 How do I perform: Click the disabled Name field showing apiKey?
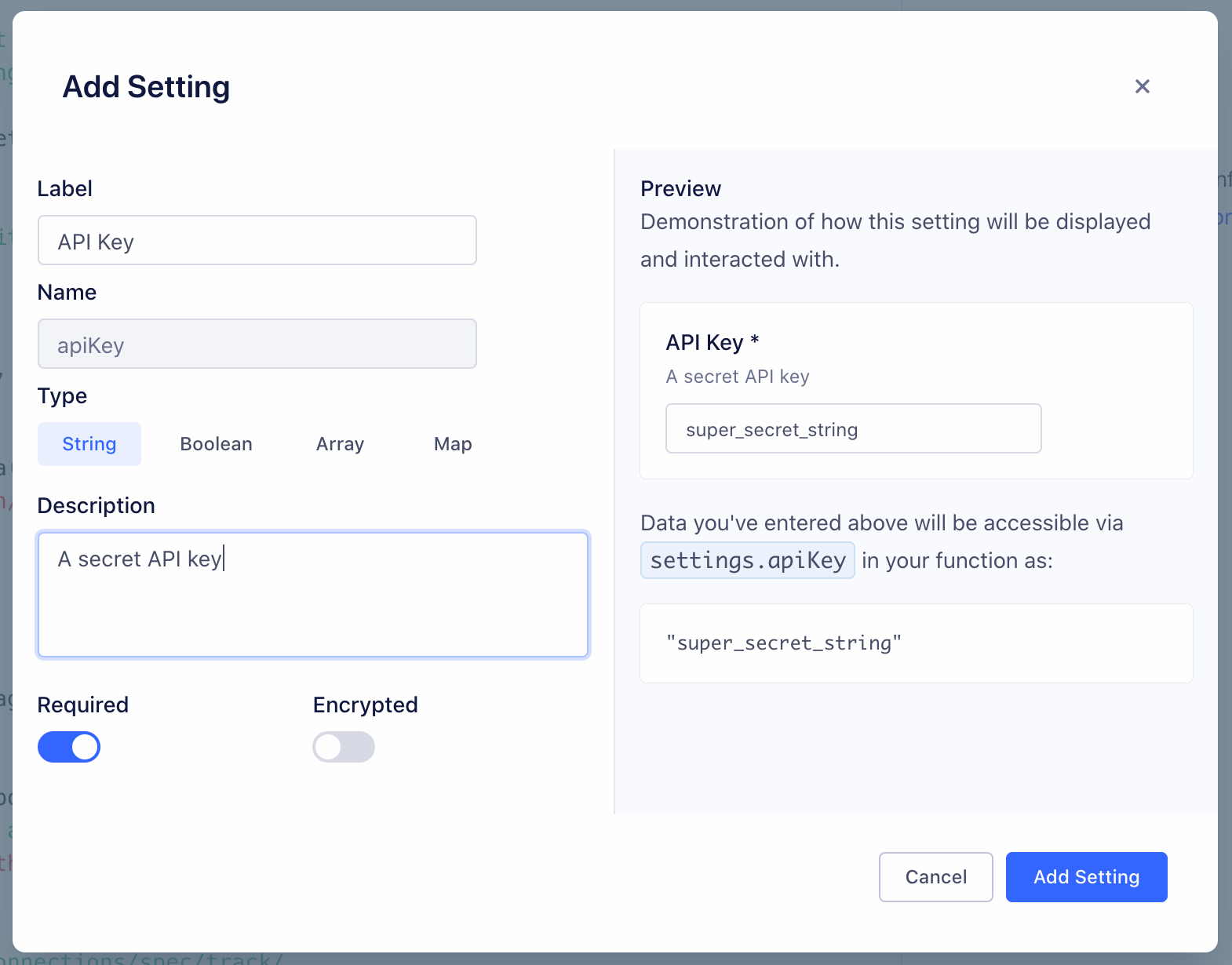(257, 344)
